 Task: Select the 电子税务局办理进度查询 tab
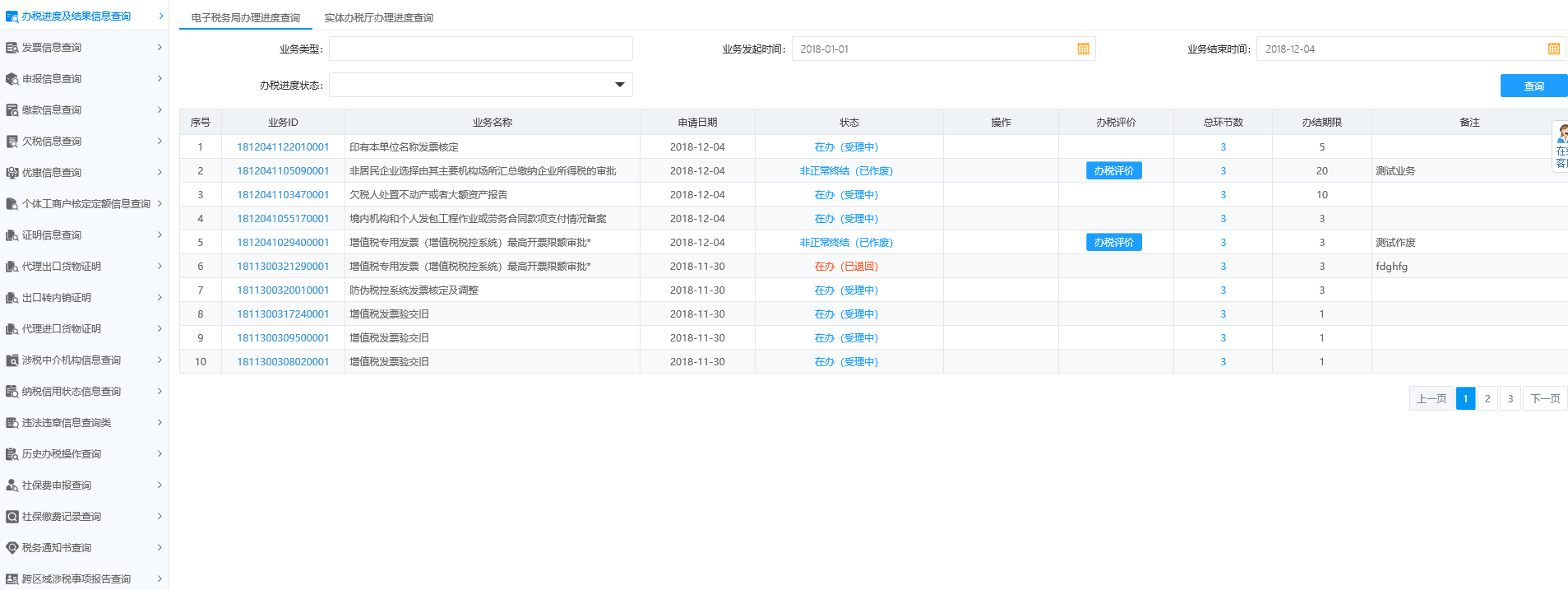245,17
